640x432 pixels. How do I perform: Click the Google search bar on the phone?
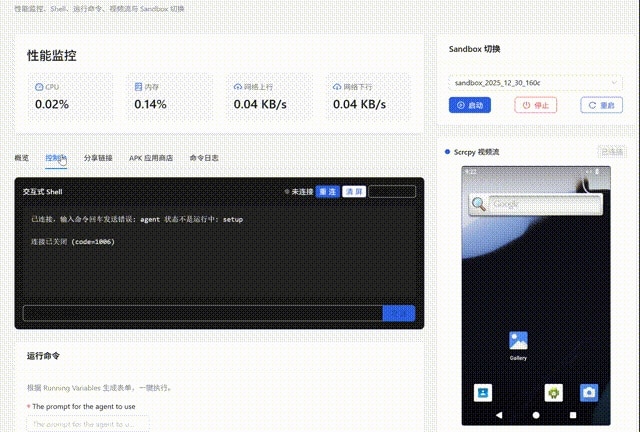[x=545, y=204]
